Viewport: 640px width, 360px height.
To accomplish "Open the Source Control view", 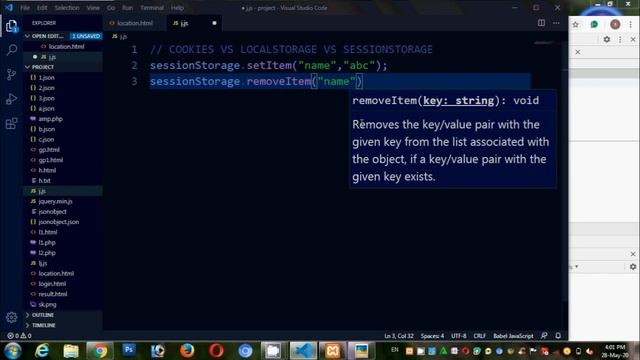I will pos(11,74).
